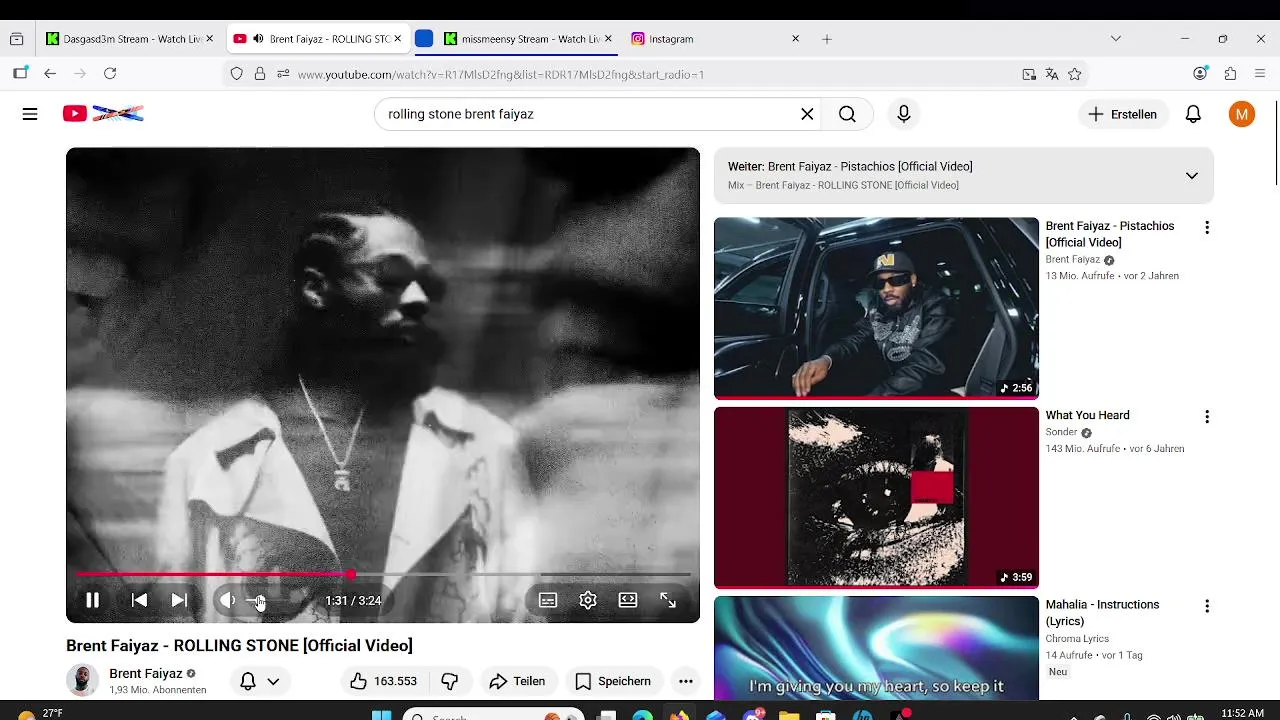Open recent browsing tab icon

[x=16, y=39]
